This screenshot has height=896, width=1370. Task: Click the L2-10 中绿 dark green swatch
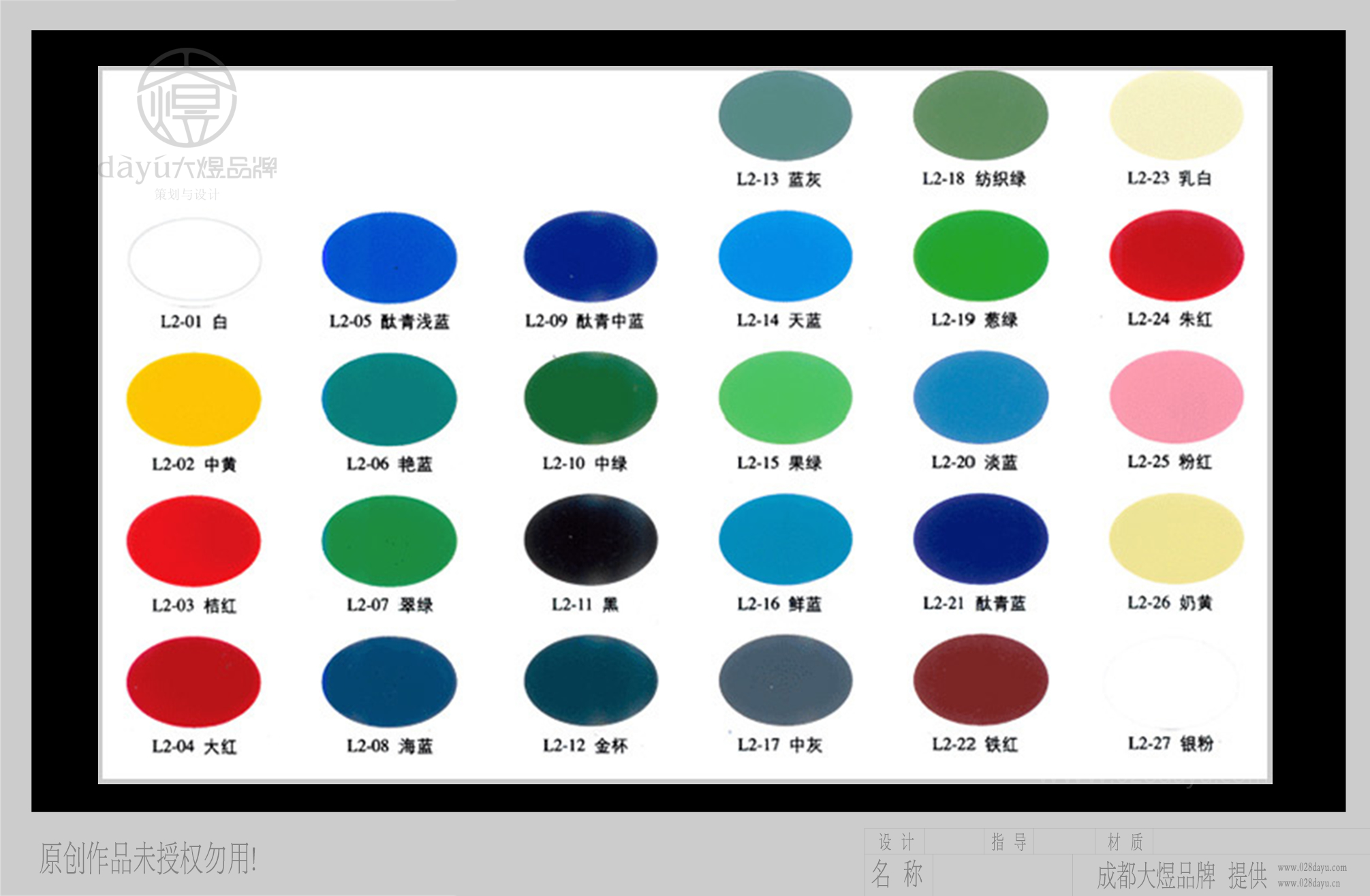point(591,398)
